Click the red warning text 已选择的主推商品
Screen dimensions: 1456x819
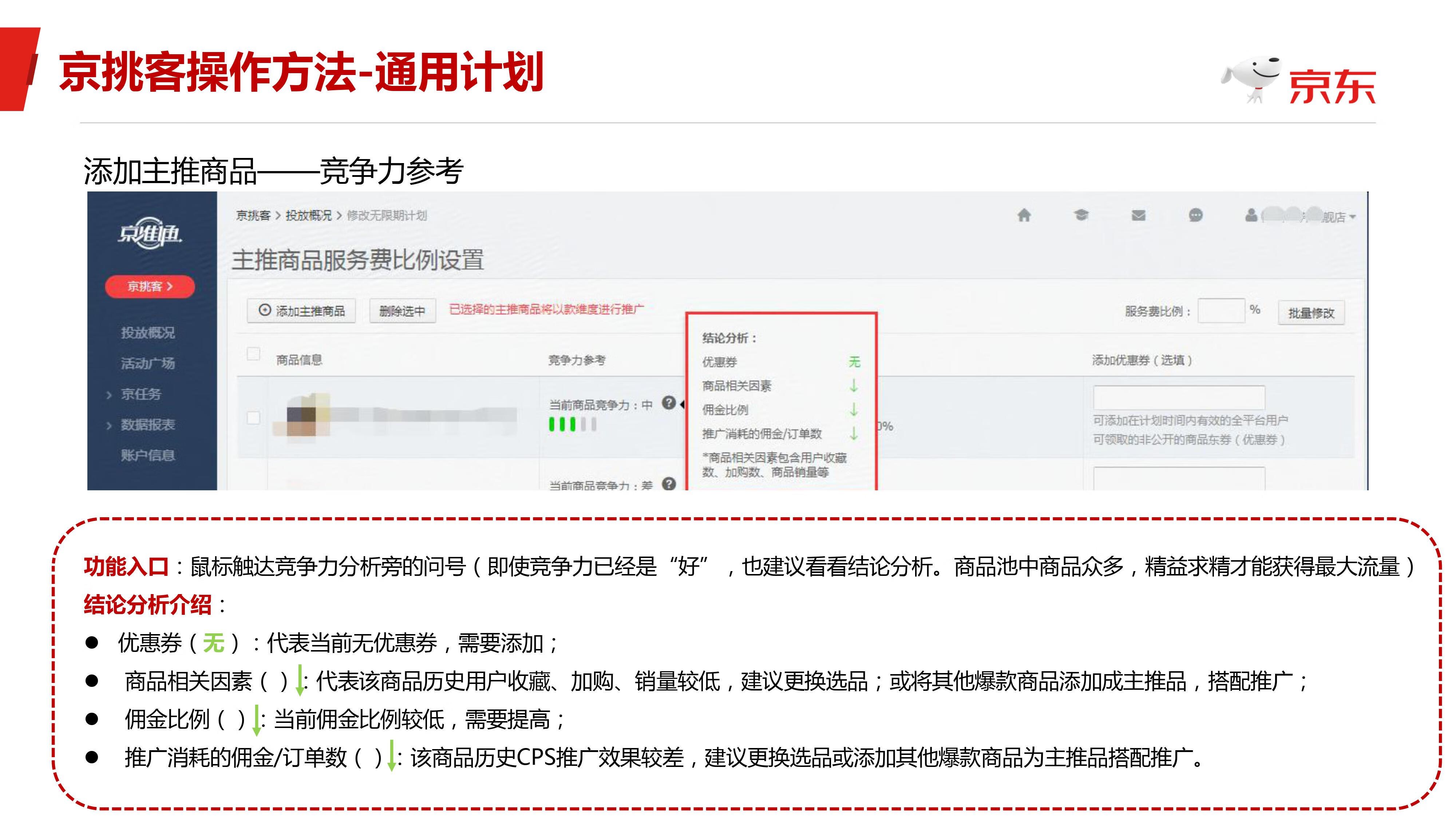pyautogui.click(x=547, y=309)
